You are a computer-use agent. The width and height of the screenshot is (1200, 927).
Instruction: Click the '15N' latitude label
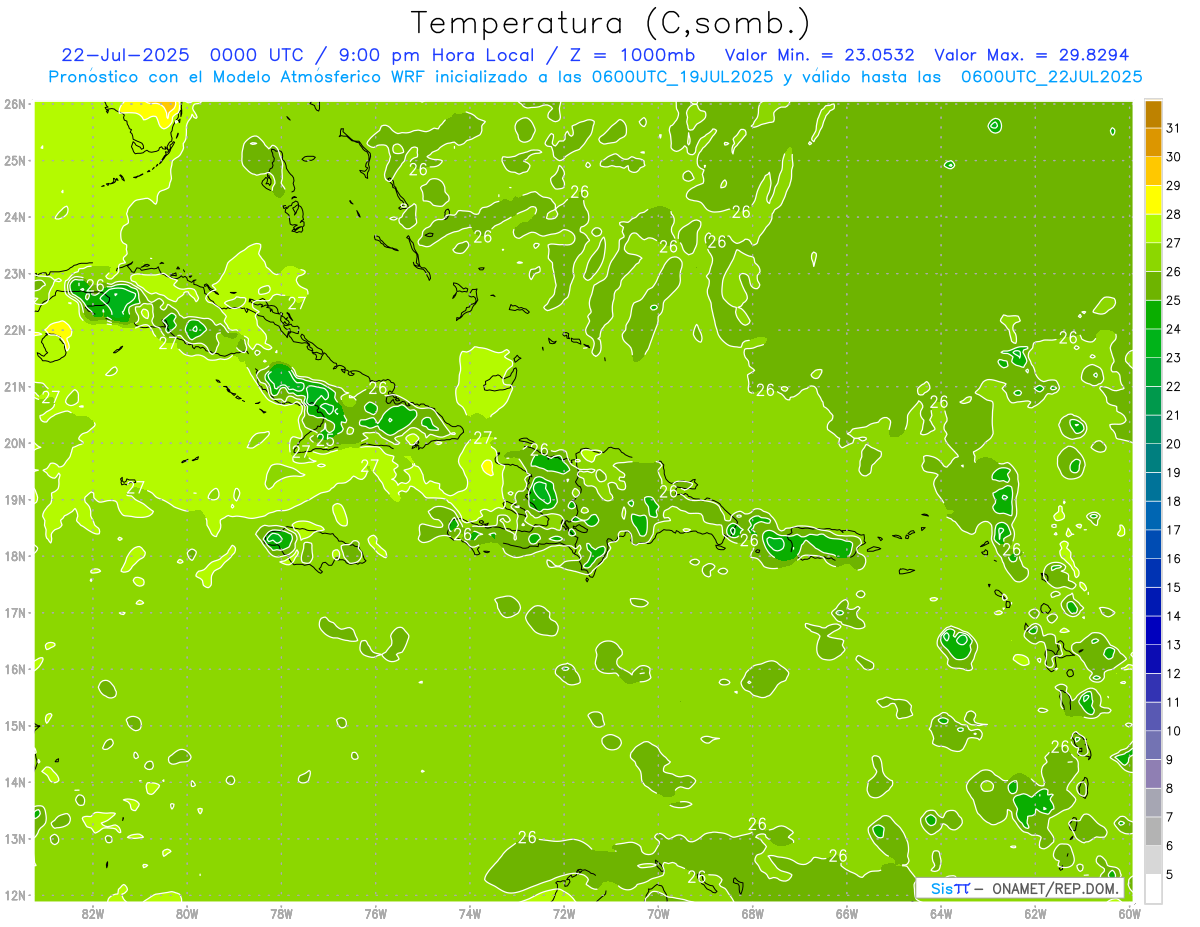click(x=15, y=726)
